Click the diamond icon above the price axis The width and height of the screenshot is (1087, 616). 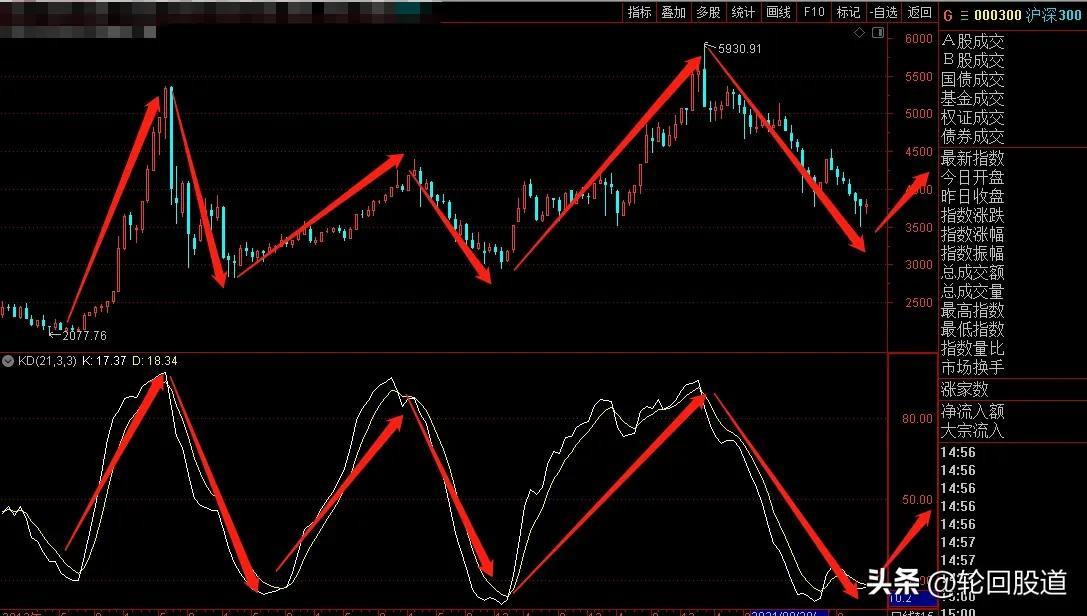pos(859,33)
